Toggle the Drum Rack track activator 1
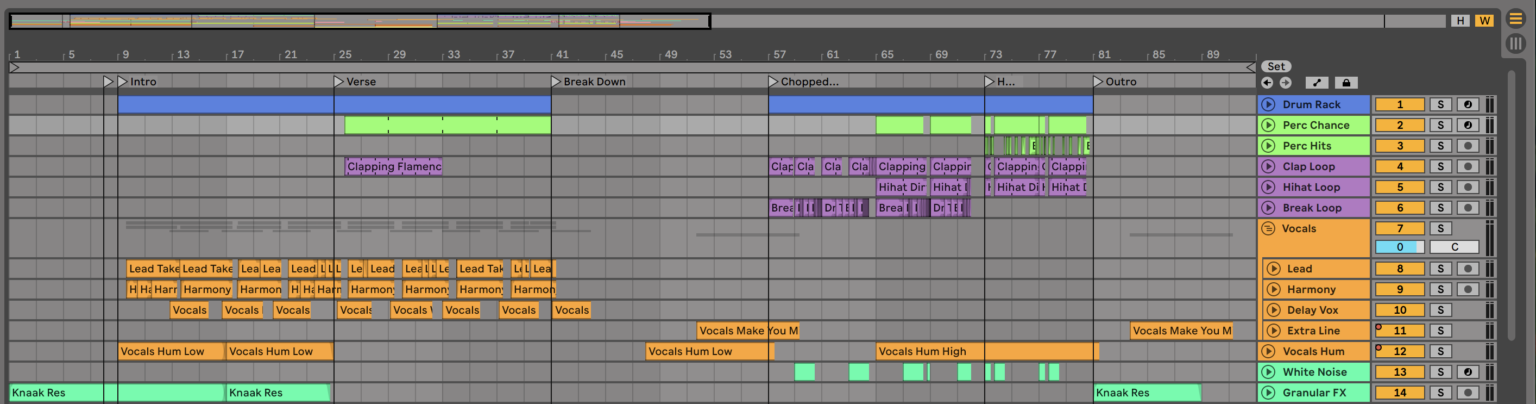The height and width of the screenshot is (404, 1536). pos(1400,105)
